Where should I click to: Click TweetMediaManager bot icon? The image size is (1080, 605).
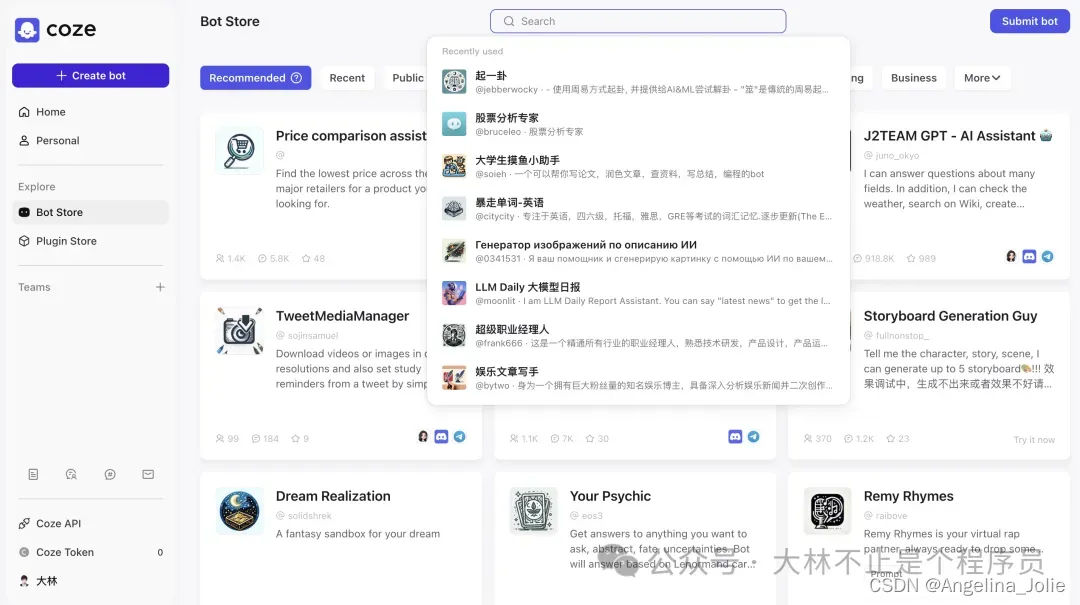[240, 331]
